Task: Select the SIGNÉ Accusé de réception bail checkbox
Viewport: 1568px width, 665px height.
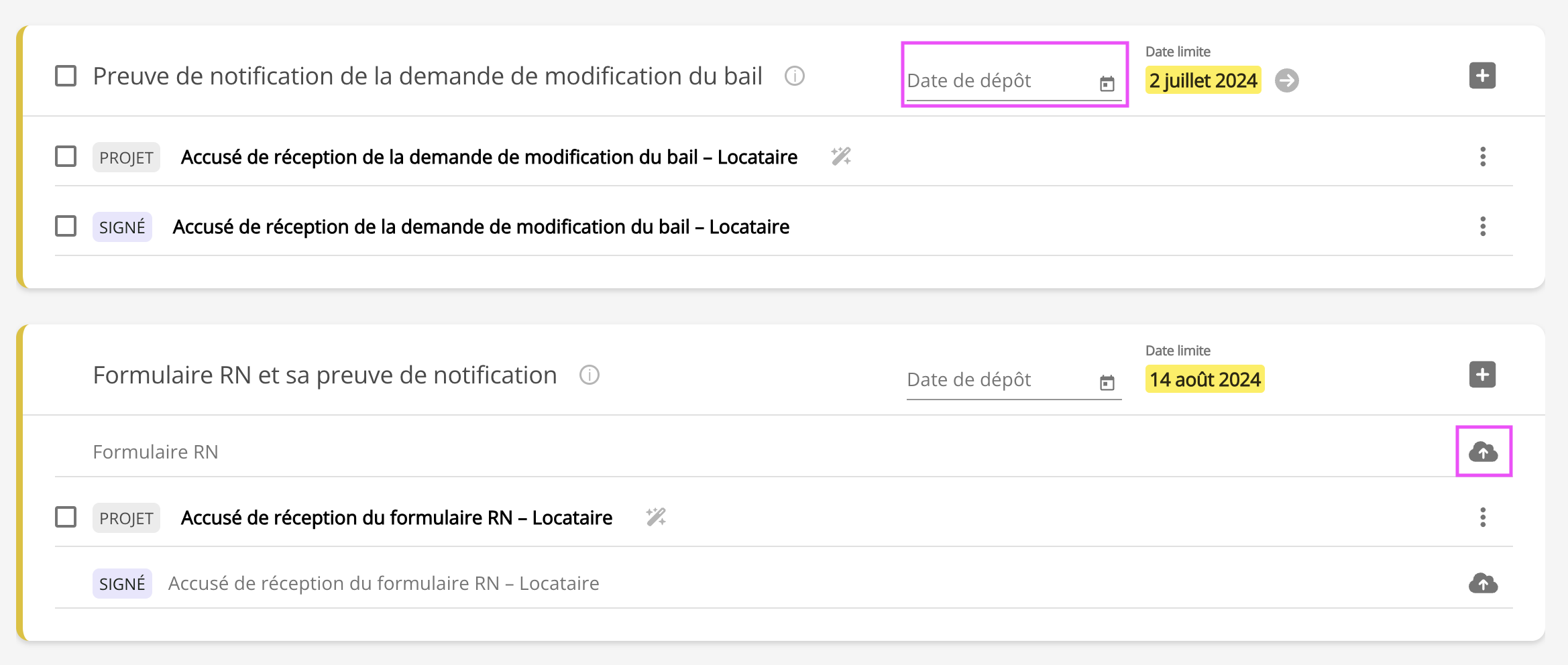Action: [66, 227]
